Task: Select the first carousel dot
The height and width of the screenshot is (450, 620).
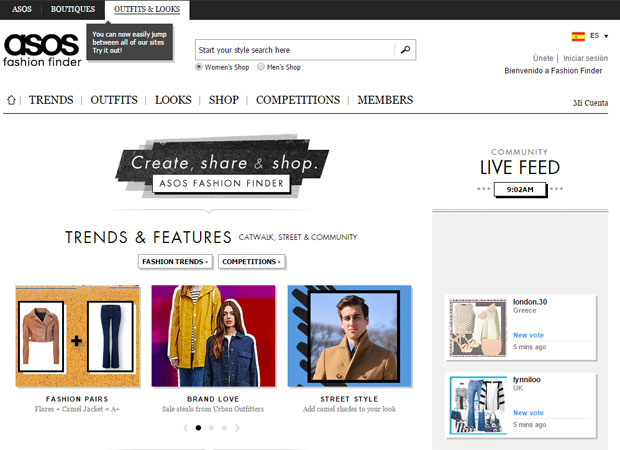Action: click(198, 428)
